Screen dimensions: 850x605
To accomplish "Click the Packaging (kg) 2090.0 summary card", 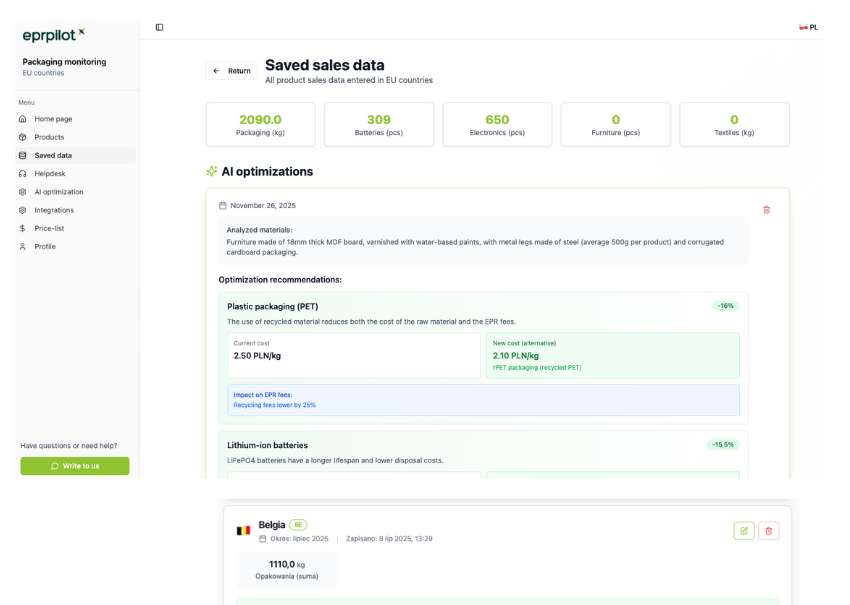I will 260,125.
